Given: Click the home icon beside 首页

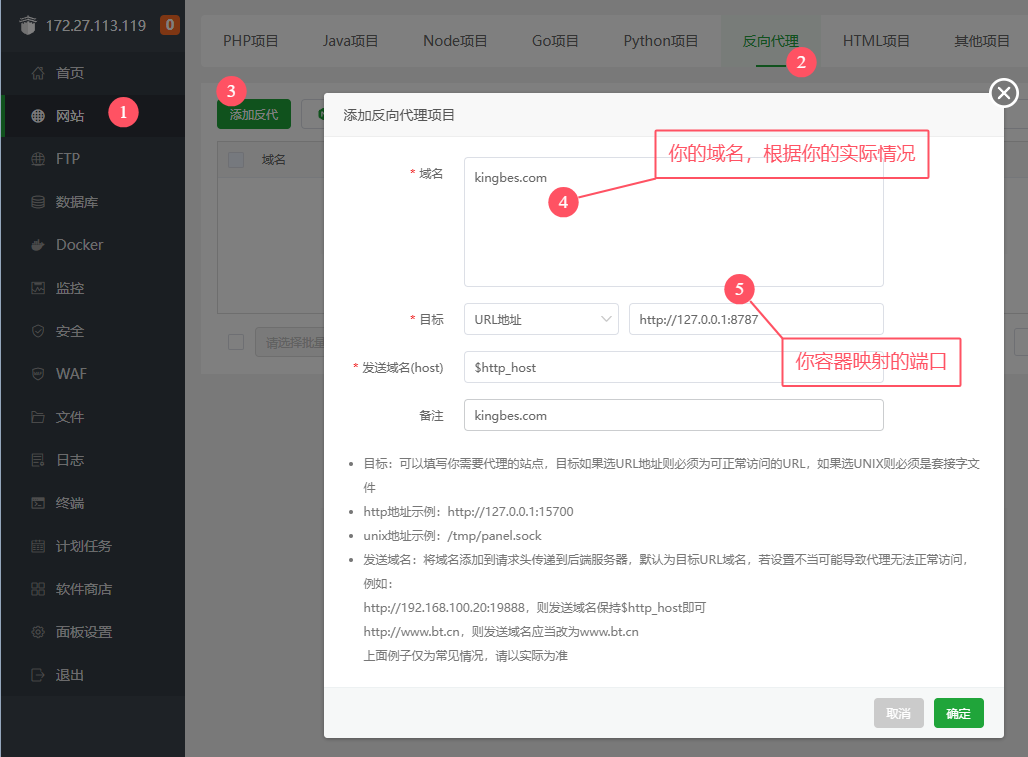Looking at the screenshot, I should point(38,73).
